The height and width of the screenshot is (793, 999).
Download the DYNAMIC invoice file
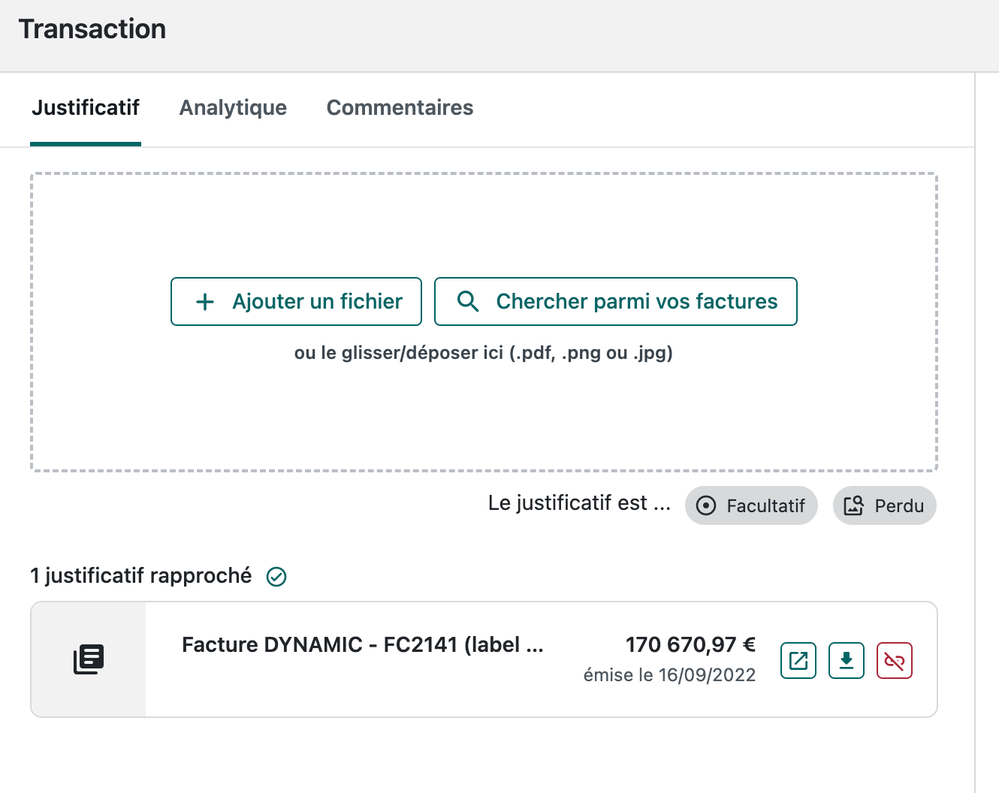point(847,661)
